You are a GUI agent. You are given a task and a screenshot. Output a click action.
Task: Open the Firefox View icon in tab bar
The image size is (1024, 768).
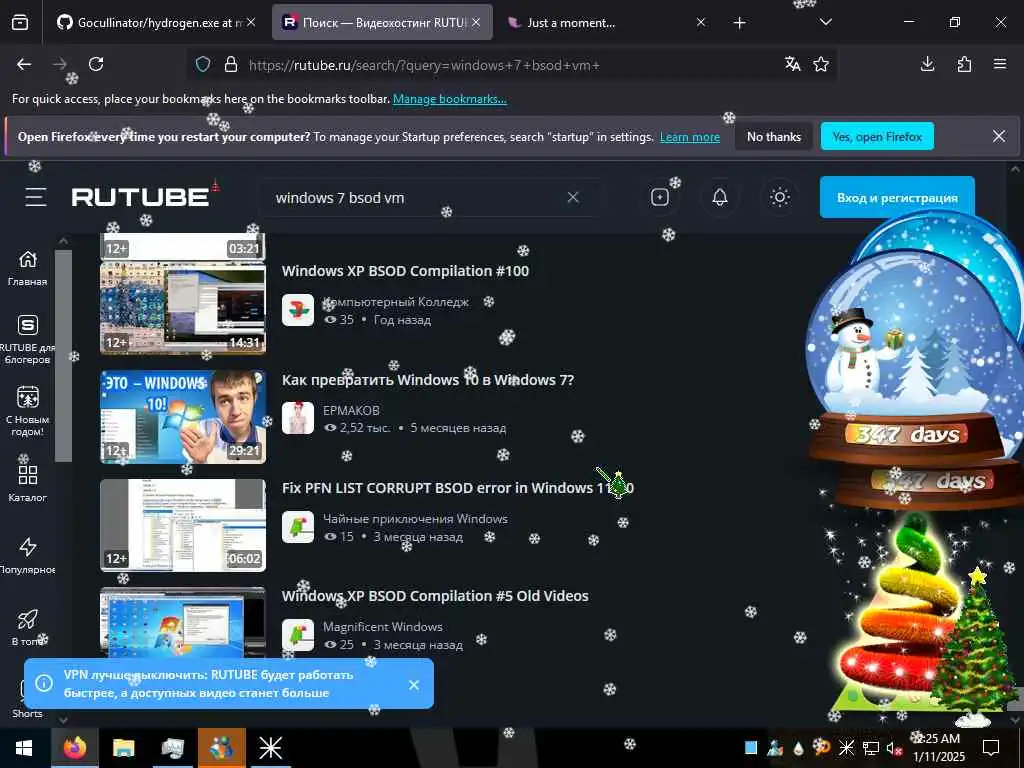[x=20, y=23]
